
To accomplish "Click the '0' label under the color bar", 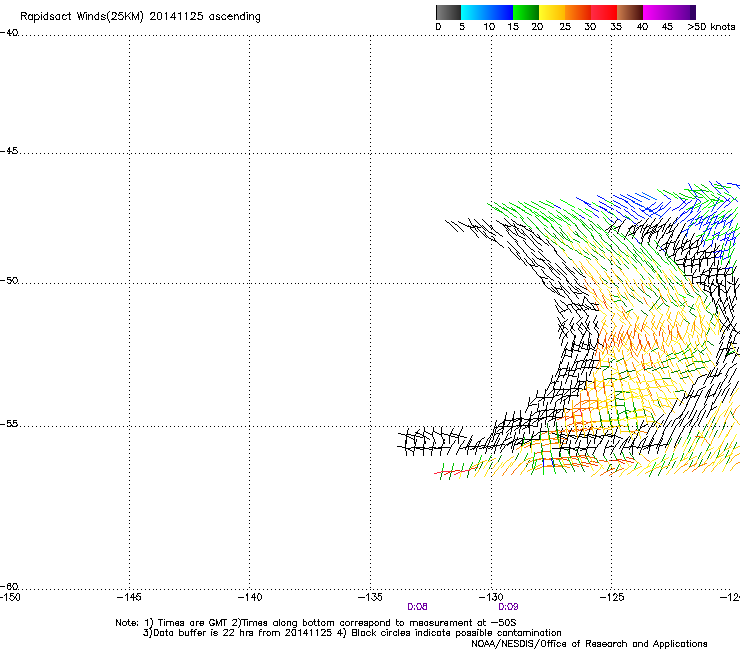I will (438, 27).
